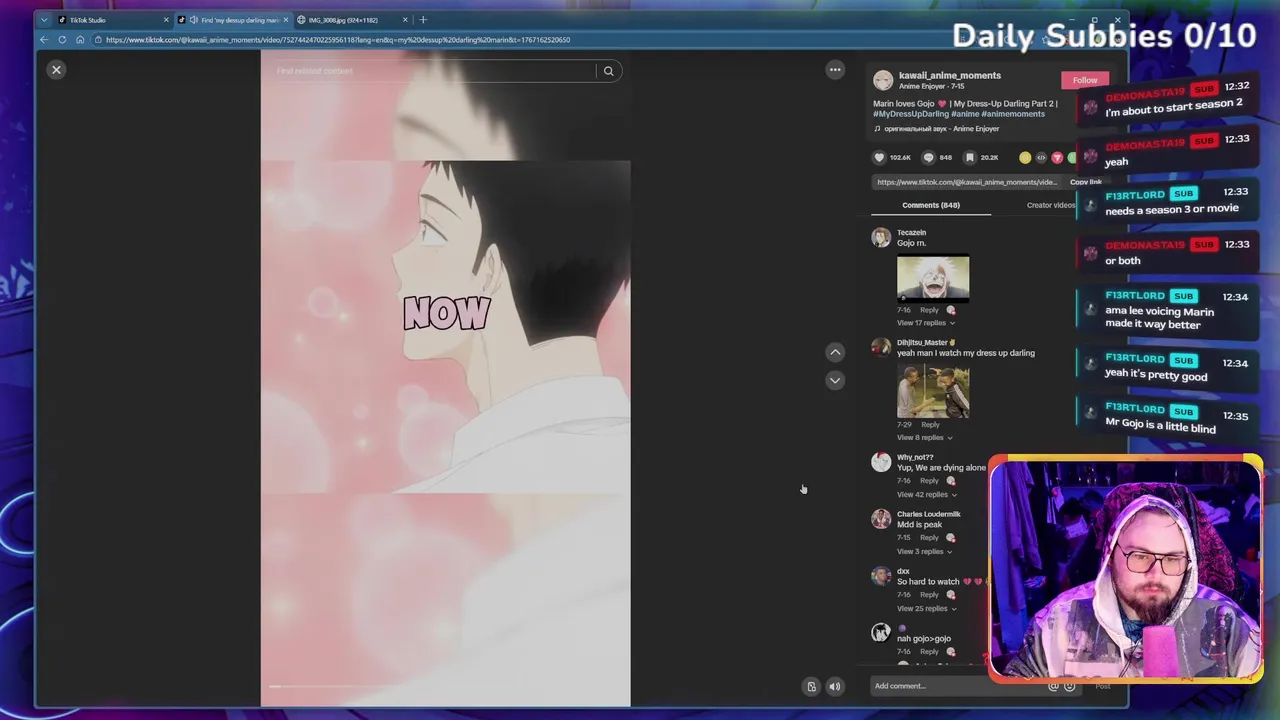Open Tecazein's profile avatar
The height and width of the screenshot is (720, 1280).
tap(881, 237)
